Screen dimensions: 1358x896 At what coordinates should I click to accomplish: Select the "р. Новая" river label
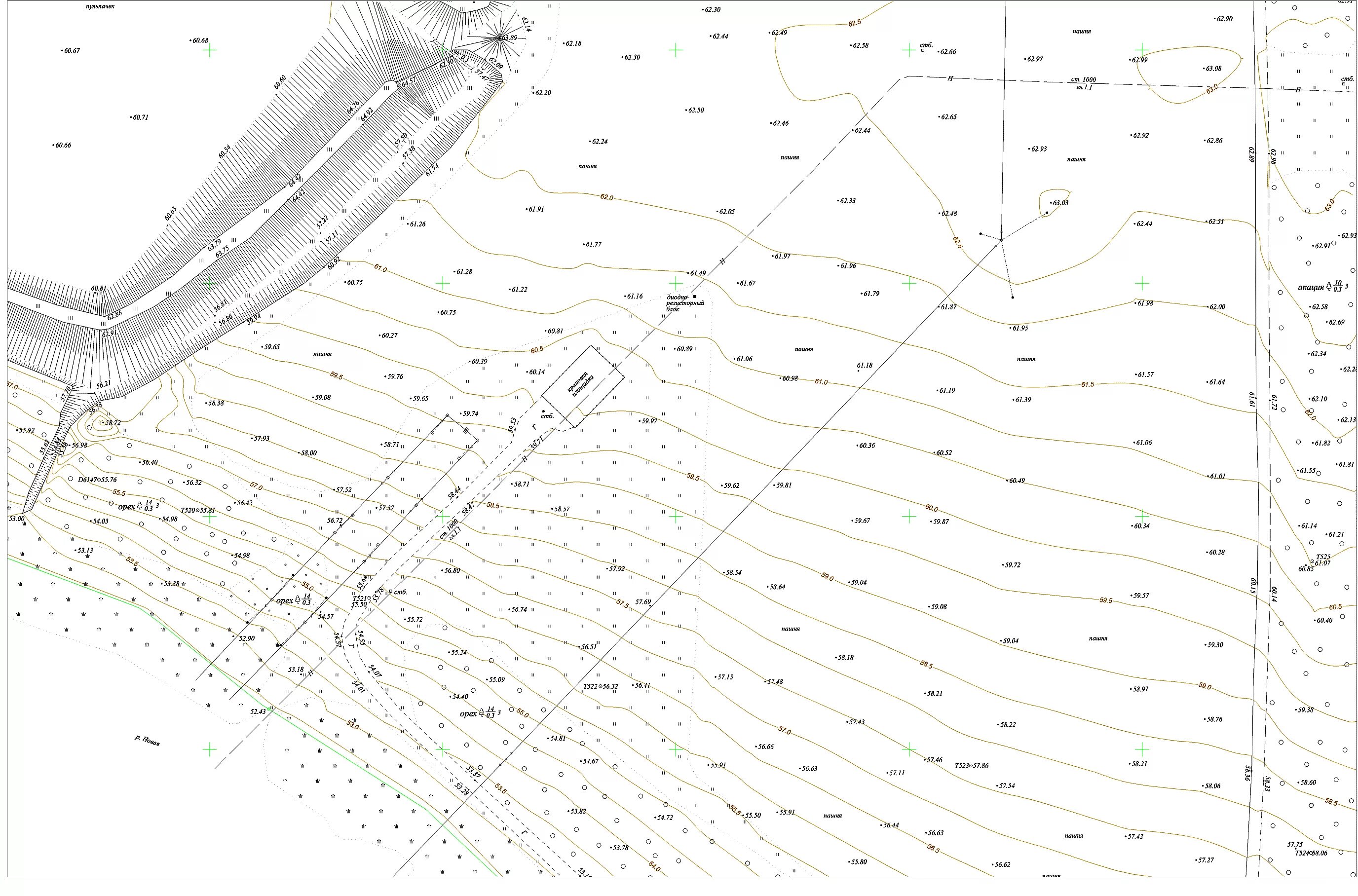pos(148,741)
